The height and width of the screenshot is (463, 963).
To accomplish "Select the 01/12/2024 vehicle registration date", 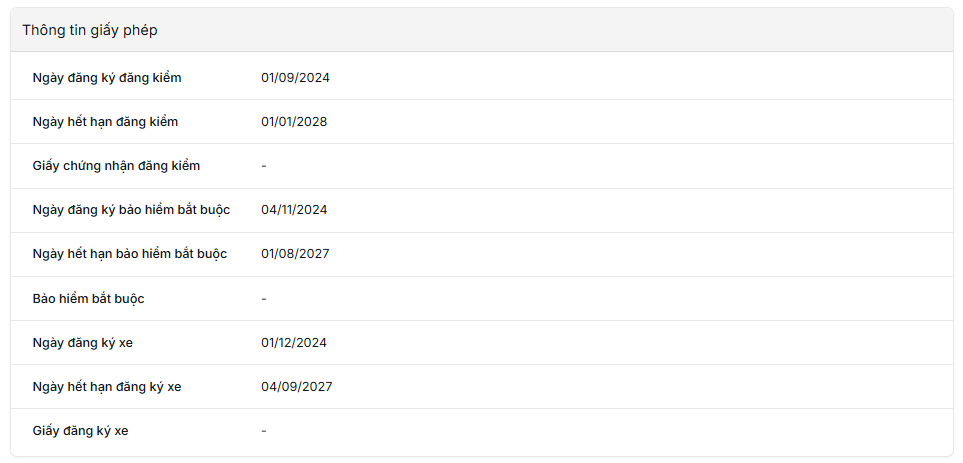I will point(294,343).
